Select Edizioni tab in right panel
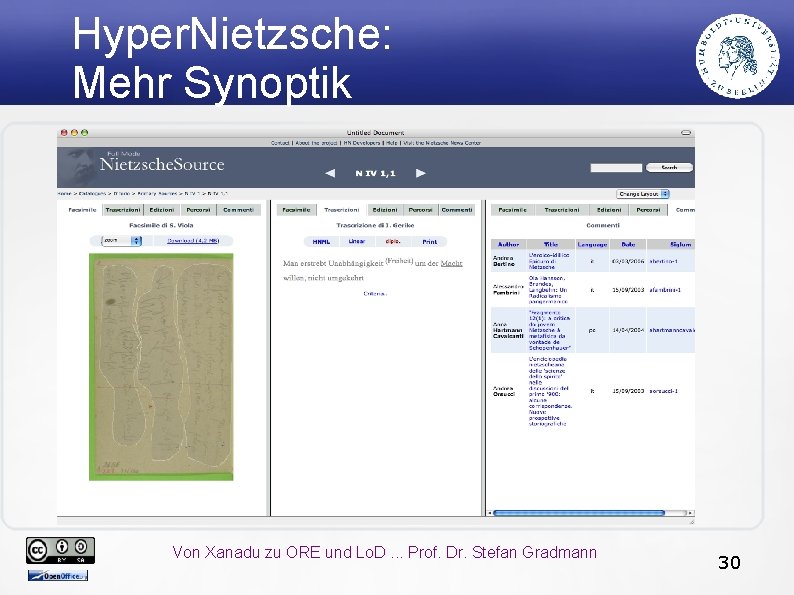 pos(609,210)
